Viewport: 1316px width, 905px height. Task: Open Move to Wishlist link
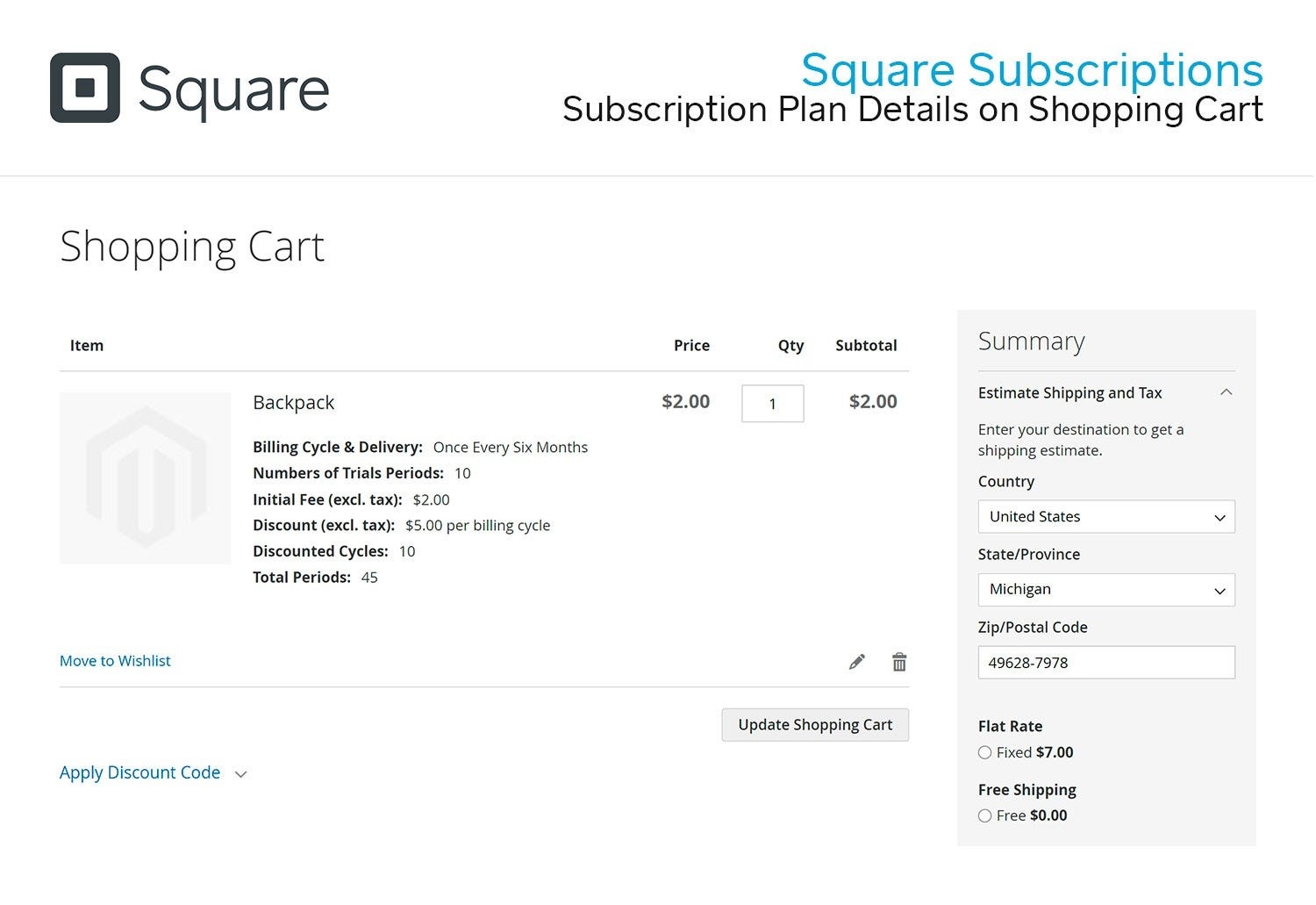[x=115, y=660]
